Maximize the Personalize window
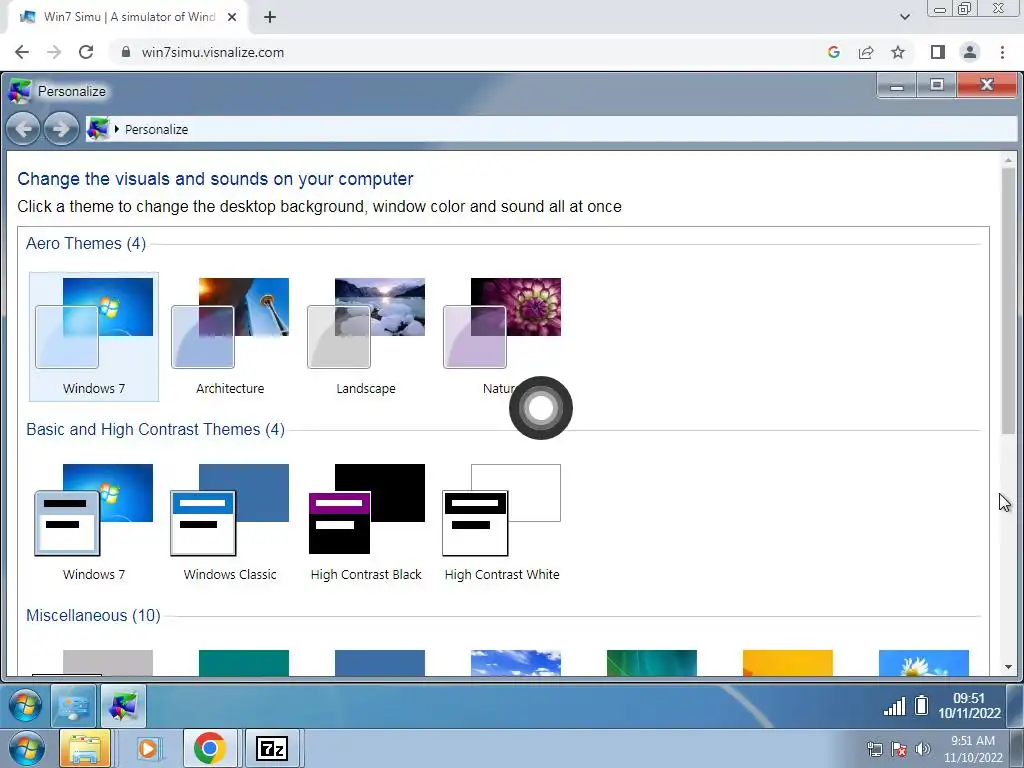Screen dimensions: 1024x768 pyautogui.click(x=937, y=86)
